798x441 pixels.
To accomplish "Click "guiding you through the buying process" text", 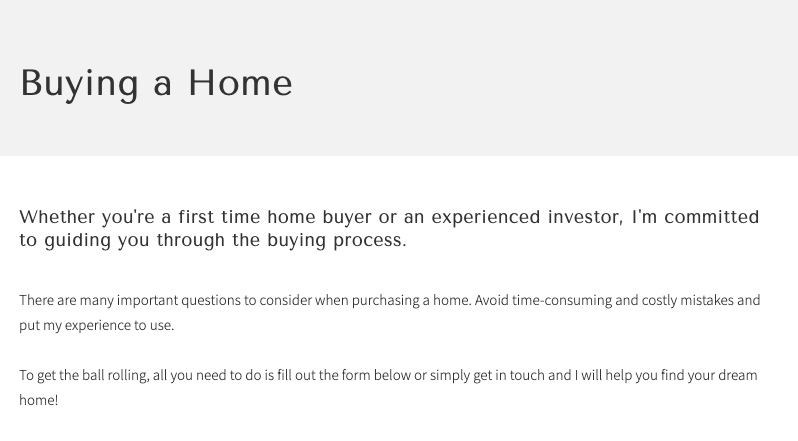I will [x=225, y=240].
